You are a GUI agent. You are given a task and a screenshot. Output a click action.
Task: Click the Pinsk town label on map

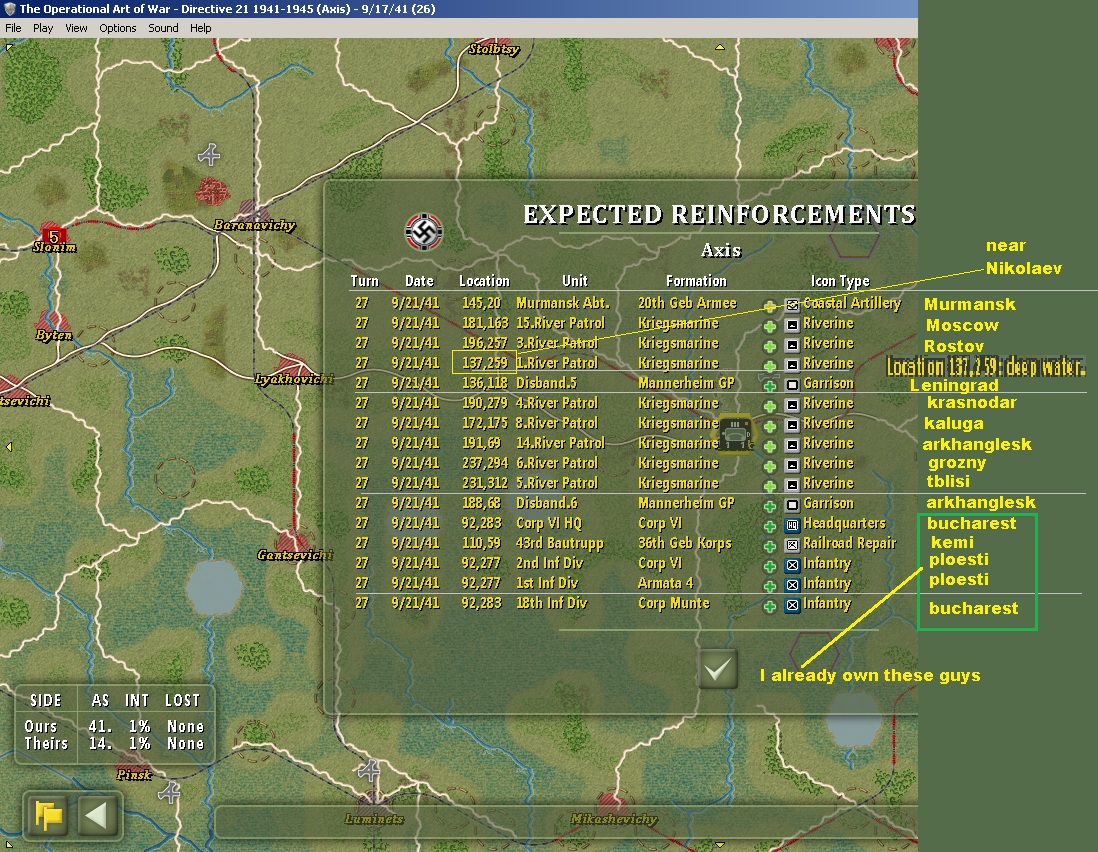coord(134,774)
